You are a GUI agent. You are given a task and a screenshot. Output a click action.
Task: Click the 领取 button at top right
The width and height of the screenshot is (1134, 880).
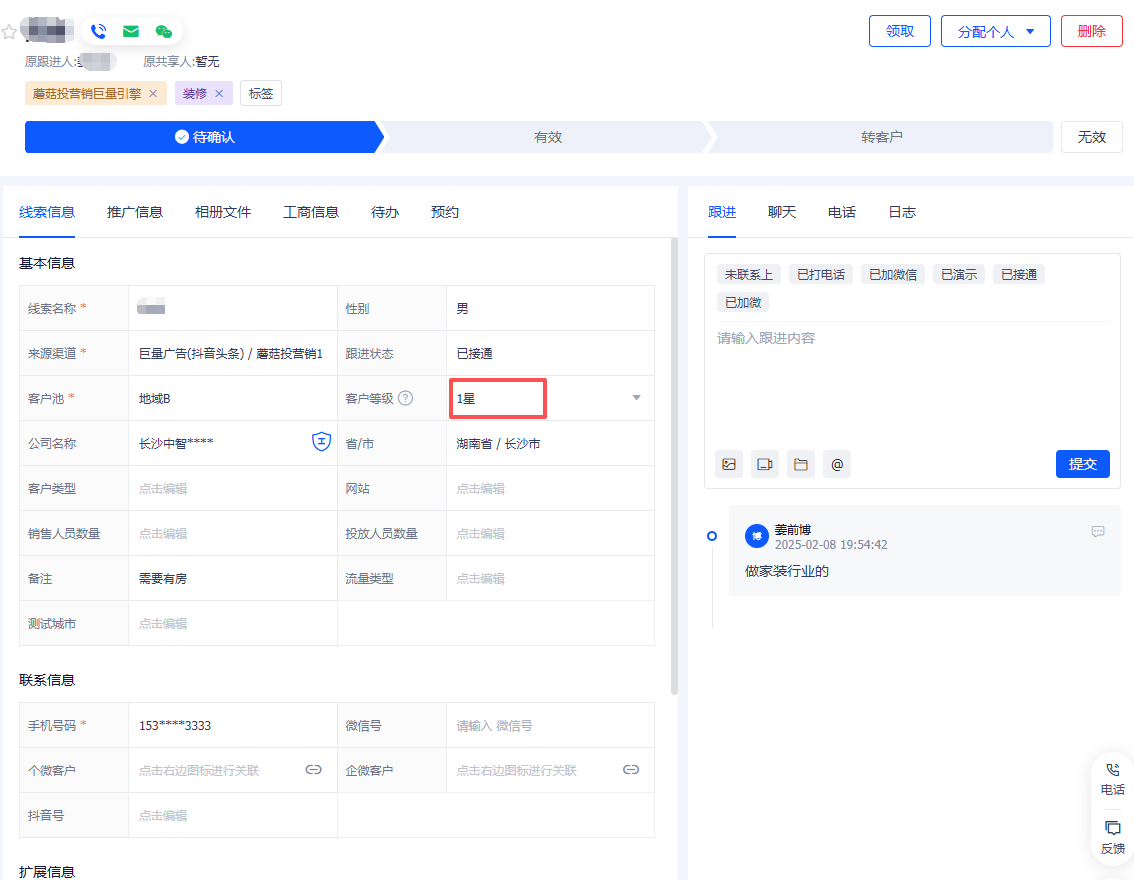pyautogui.click(x=899, y=31)
